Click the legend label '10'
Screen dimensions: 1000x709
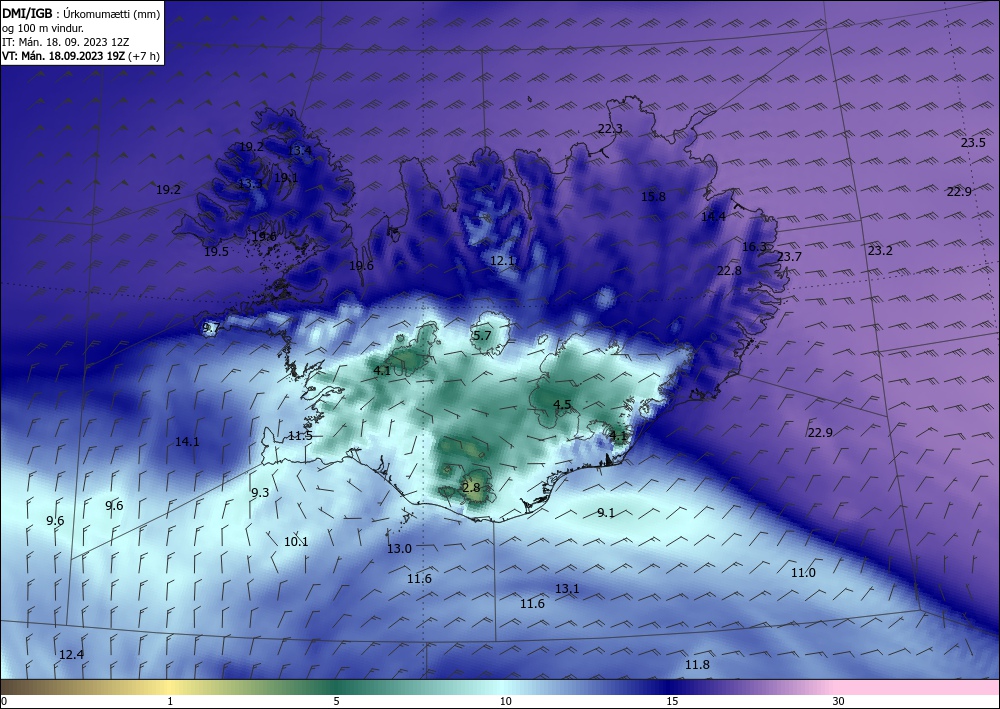coord(505,701)
